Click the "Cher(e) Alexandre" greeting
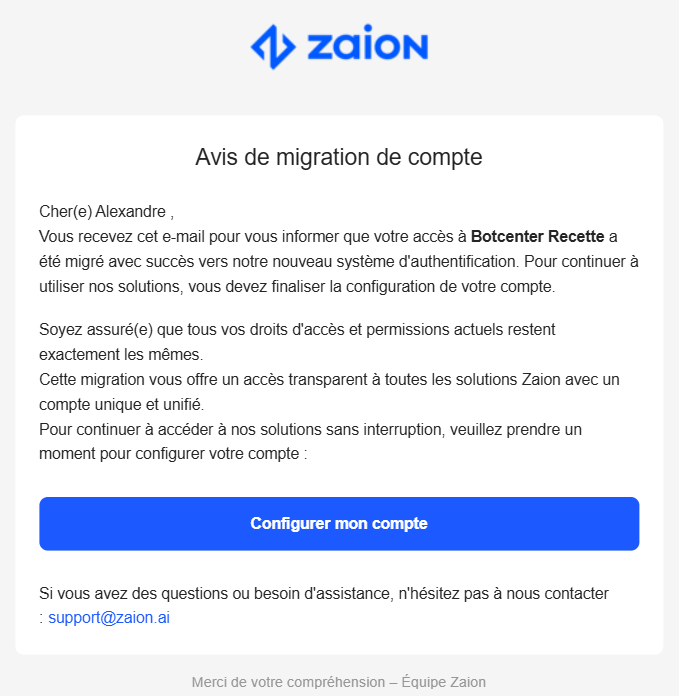The image size is (679, 696). pyautogui.click(x=104, y=212)
